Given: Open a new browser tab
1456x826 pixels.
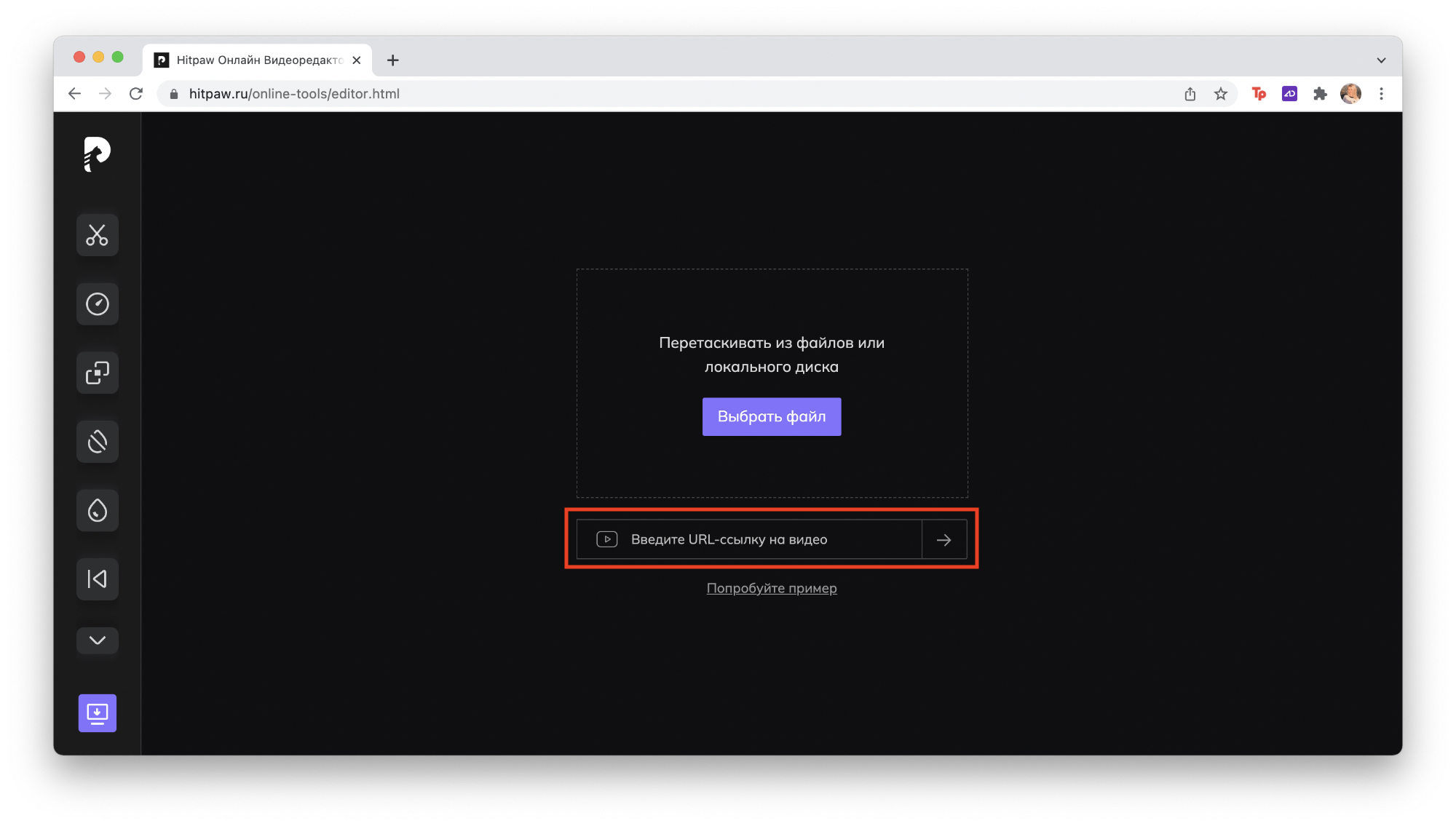Looking at the screenshot, I should [393, 60].
